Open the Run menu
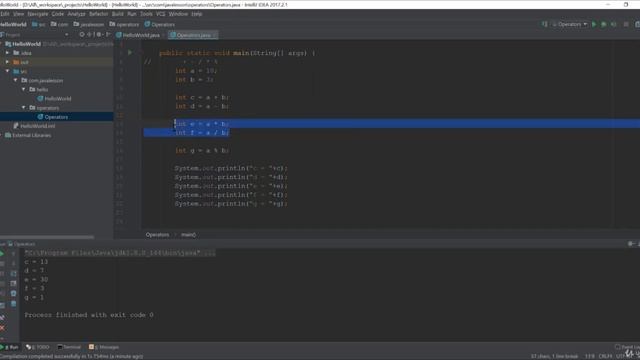The image size is (640, 360). tap(131, 14)
